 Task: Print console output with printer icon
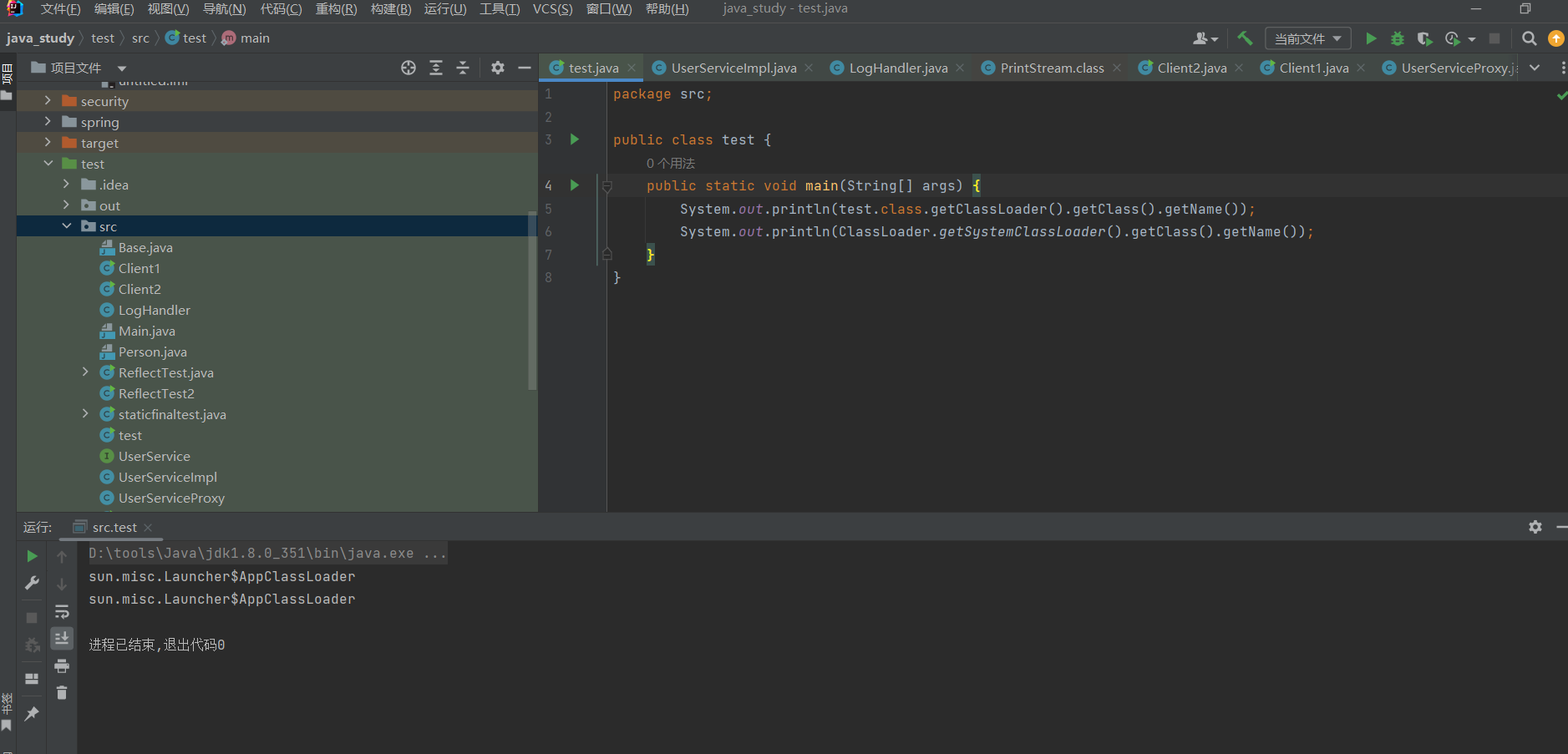point(62,665)
